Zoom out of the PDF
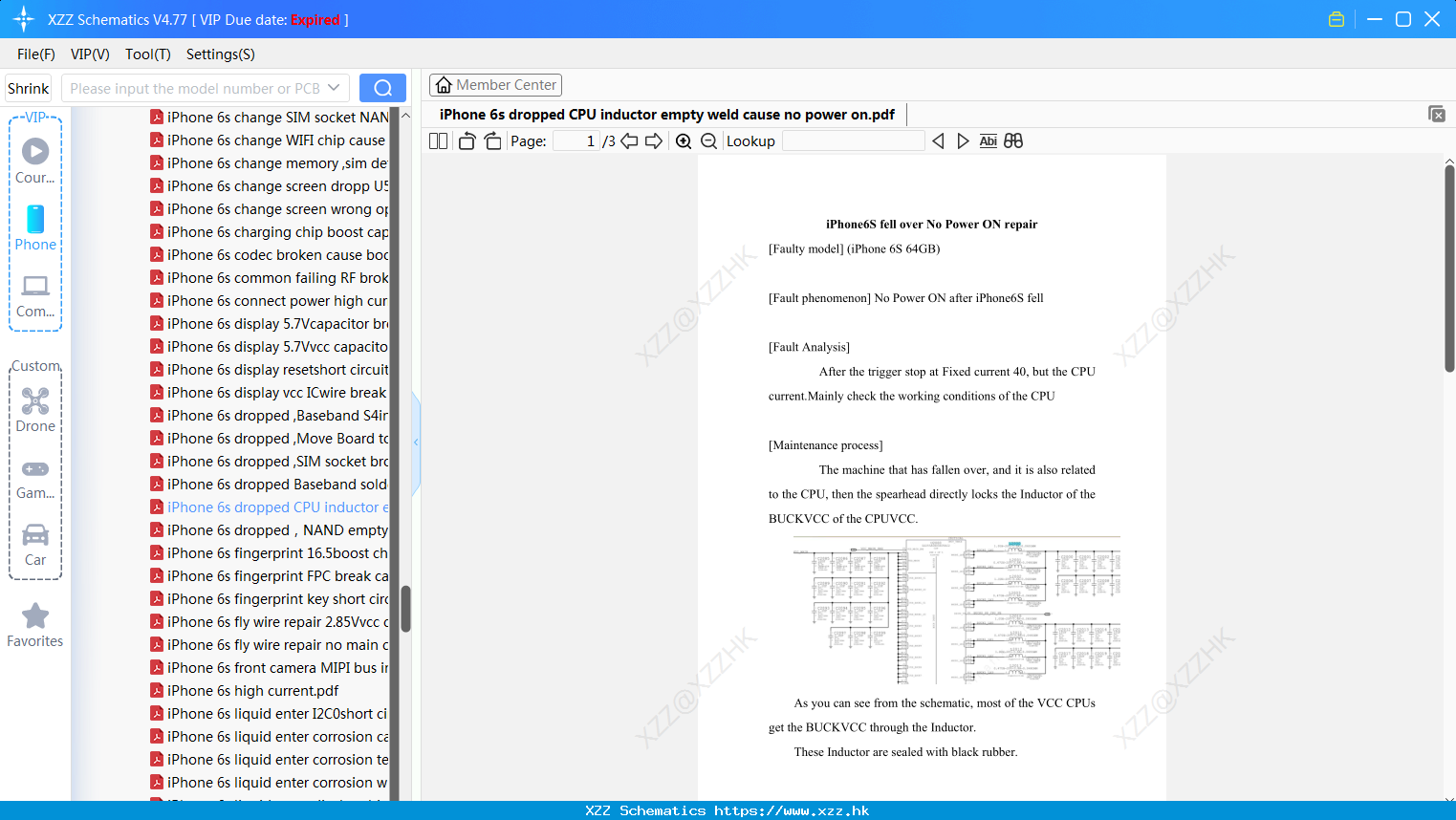The width and height of the screenshot is (1456, 820). (x=708, y=140)
